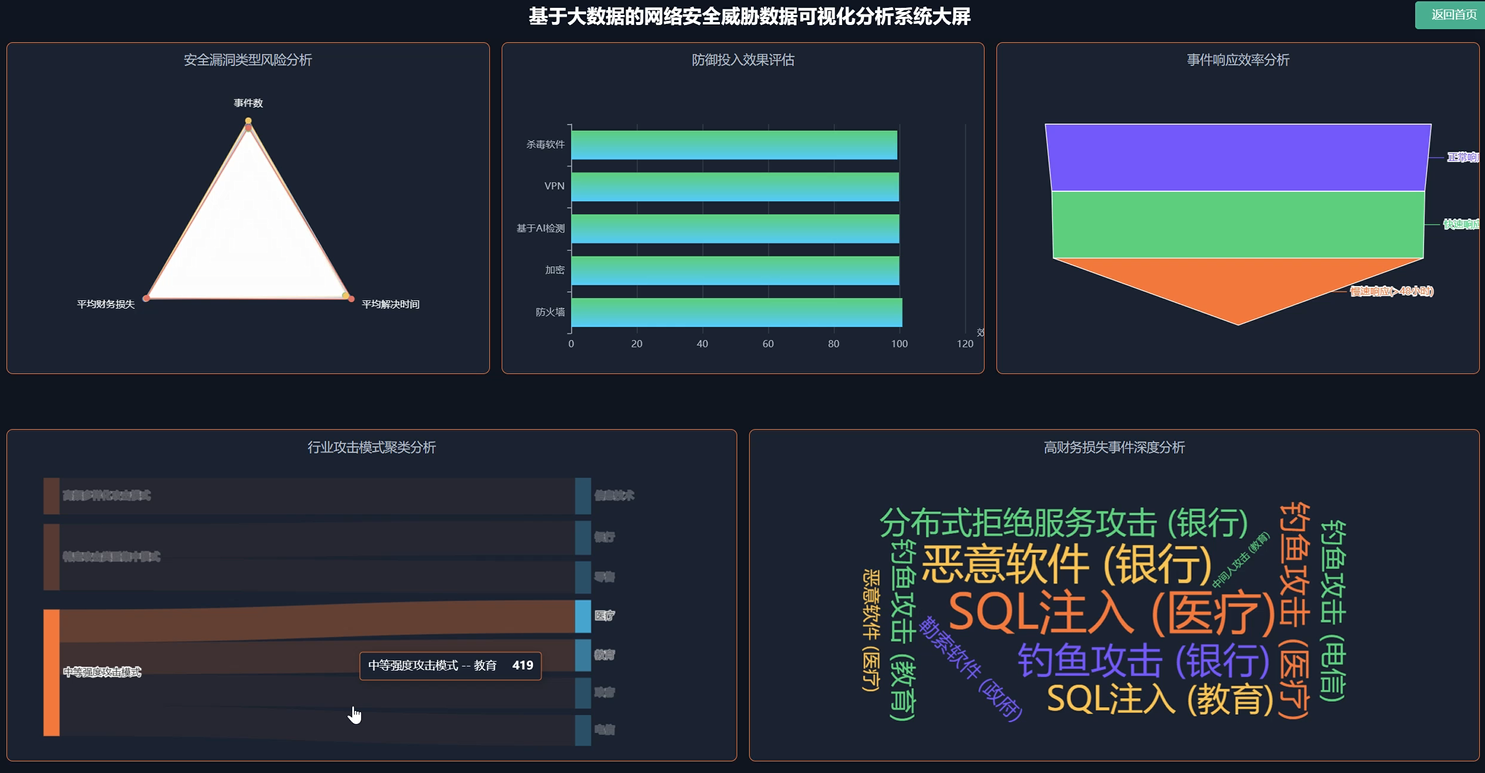Click the 防御投入效果评估 panel title
This screenshot has width=1485, height=773.
click(x=743, y=60)
